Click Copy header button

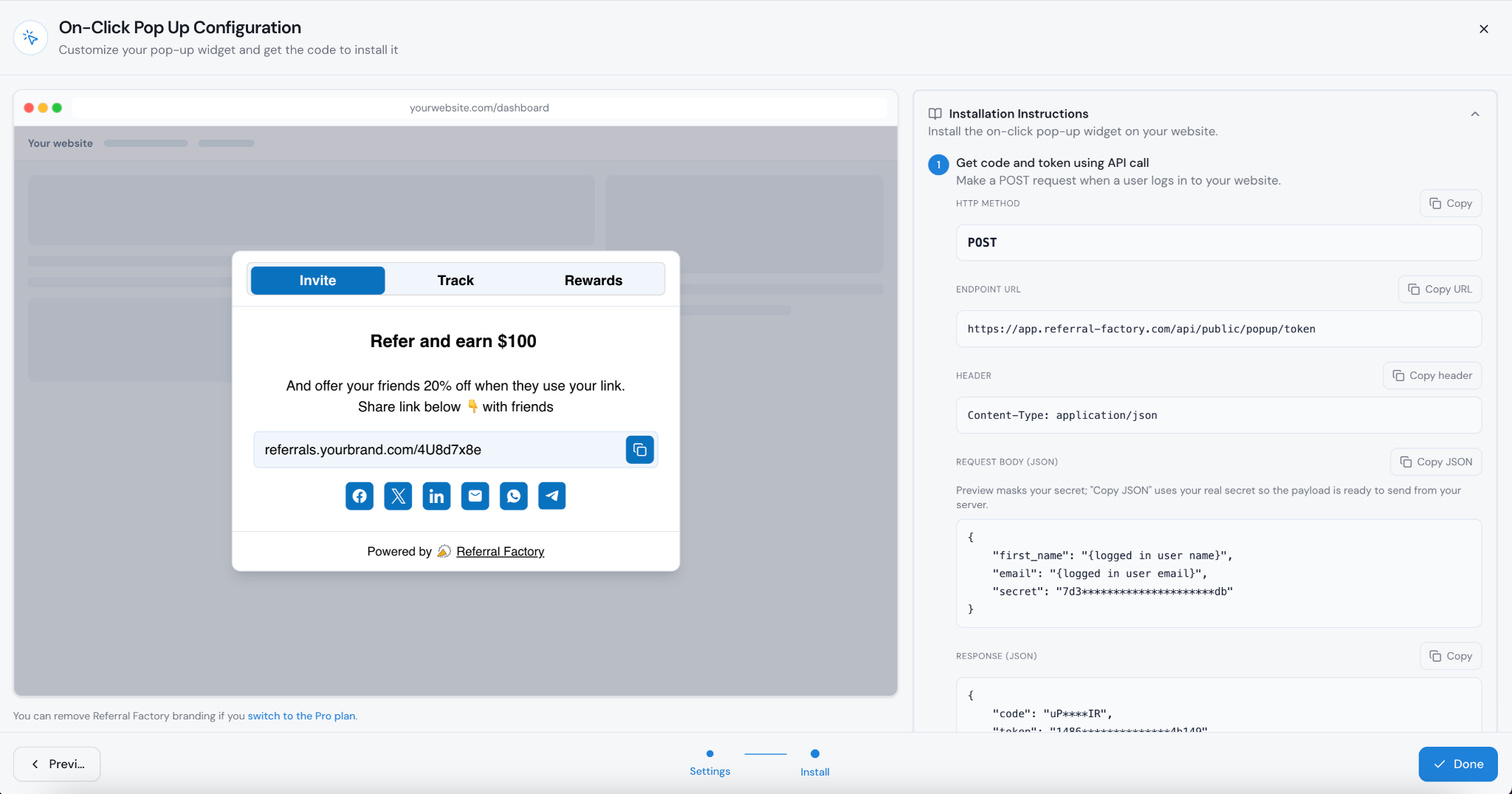[x=1432, y=375]
